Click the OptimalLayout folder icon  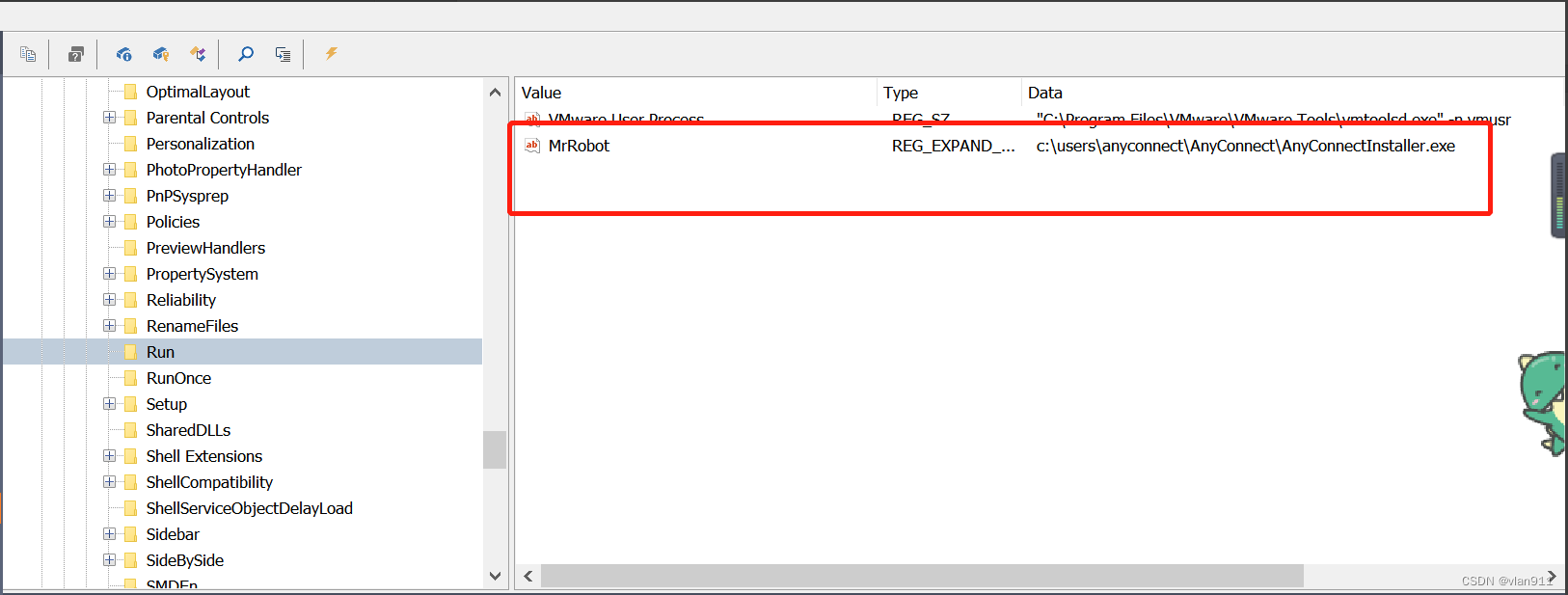click(131, 92)
